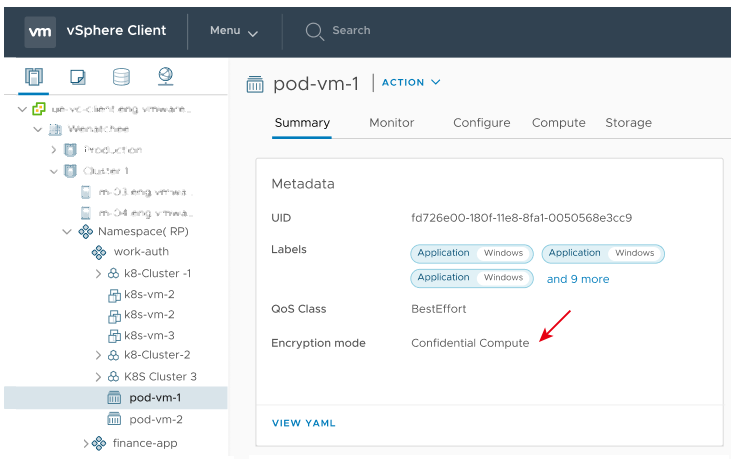
Task: Click the search magnifier icon
Action: [x=314, y=31]
